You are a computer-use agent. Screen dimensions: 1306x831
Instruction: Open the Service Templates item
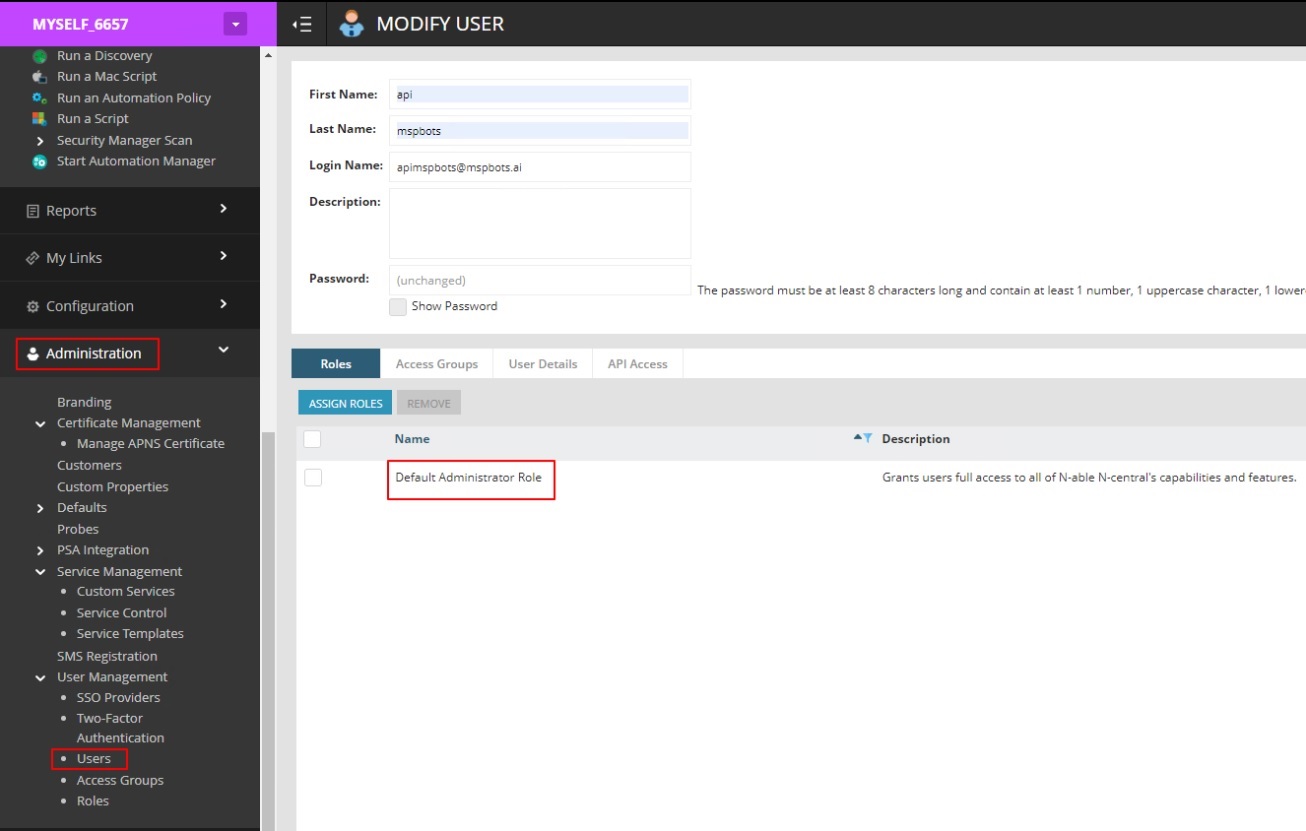tap(130, 634)
